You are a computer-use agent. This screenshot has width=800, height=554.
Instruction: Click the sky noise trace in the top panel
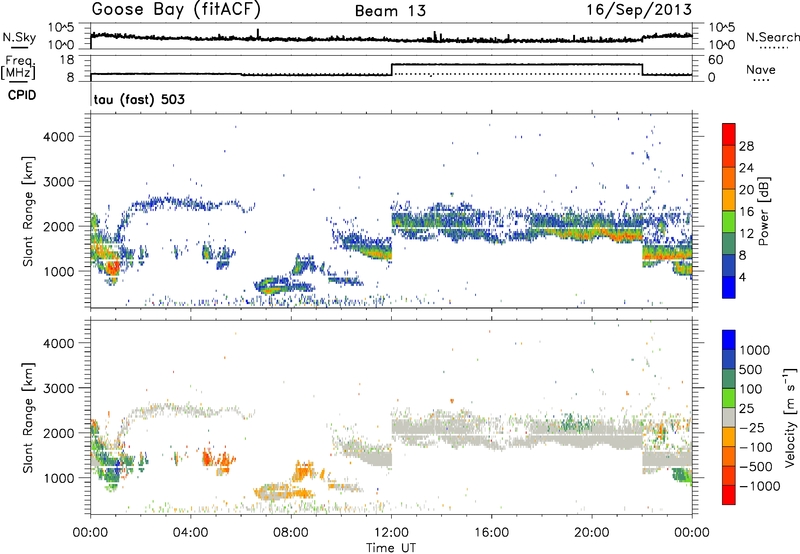pos(391,38)
